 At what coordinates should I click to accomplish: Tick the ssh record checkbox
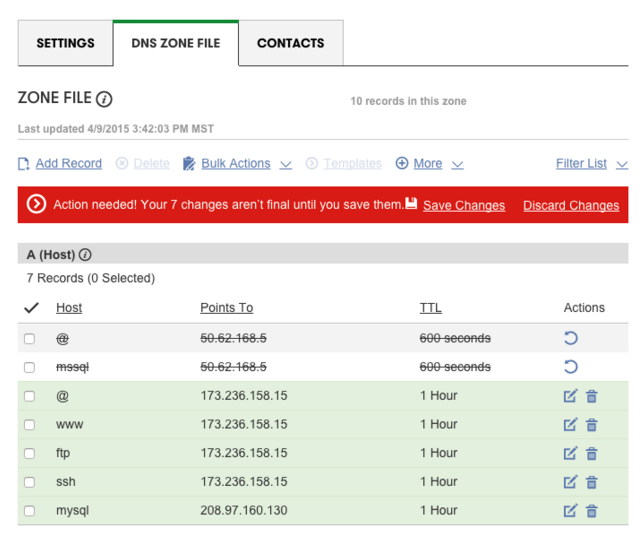coord(29,482)
